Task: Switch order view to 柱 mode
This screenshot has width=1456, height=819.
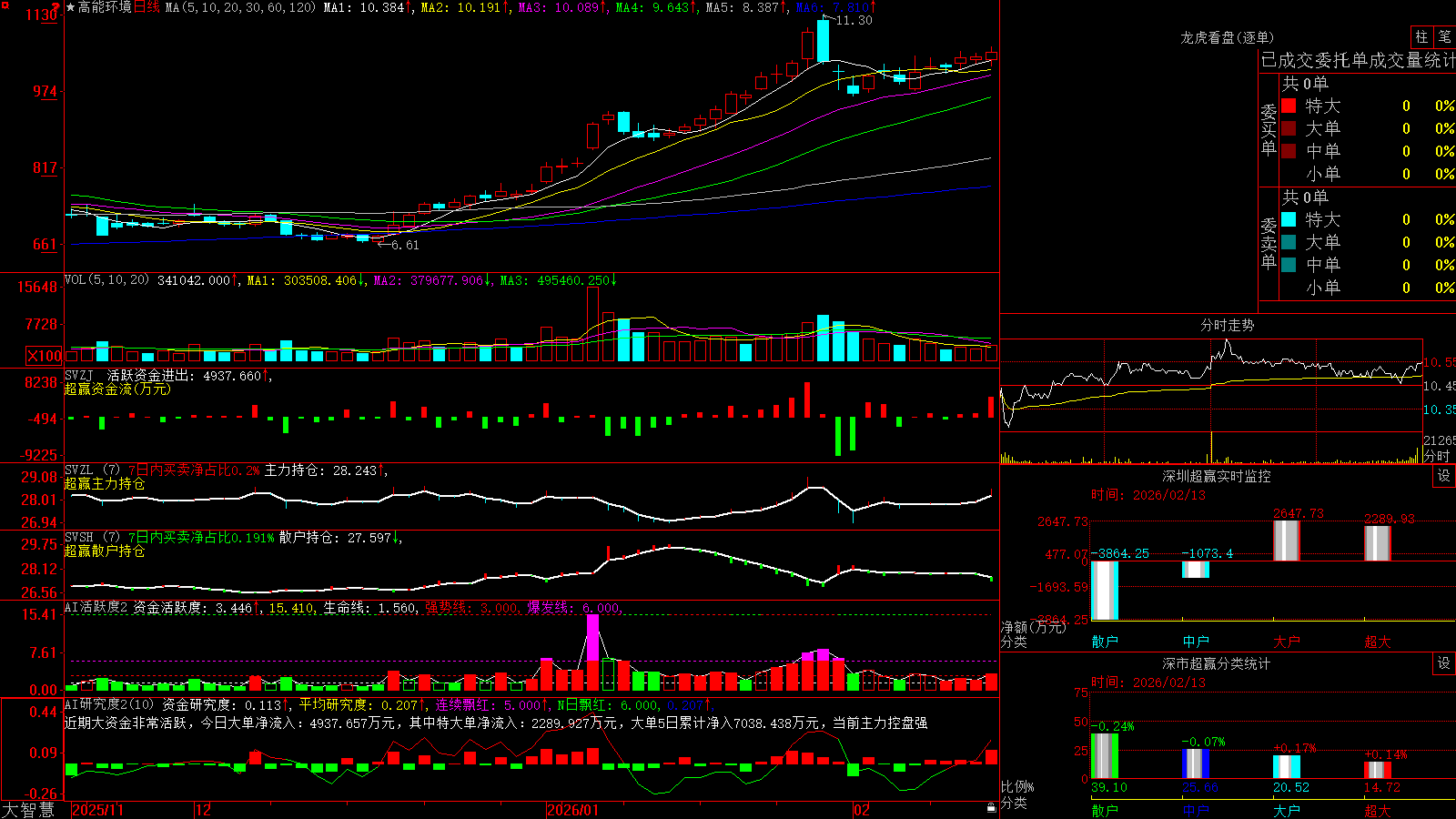Action: click(x=1421, y=37)
